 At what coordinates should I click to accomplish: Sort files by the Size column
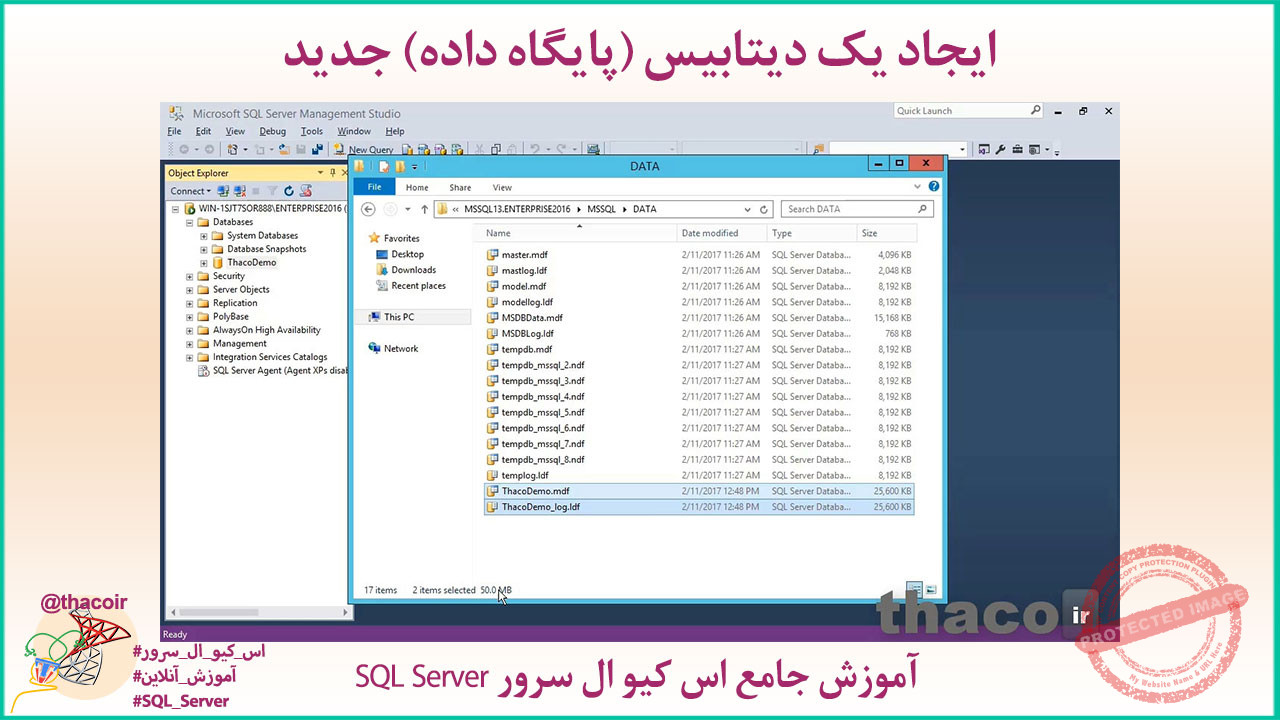coord(886,233)
